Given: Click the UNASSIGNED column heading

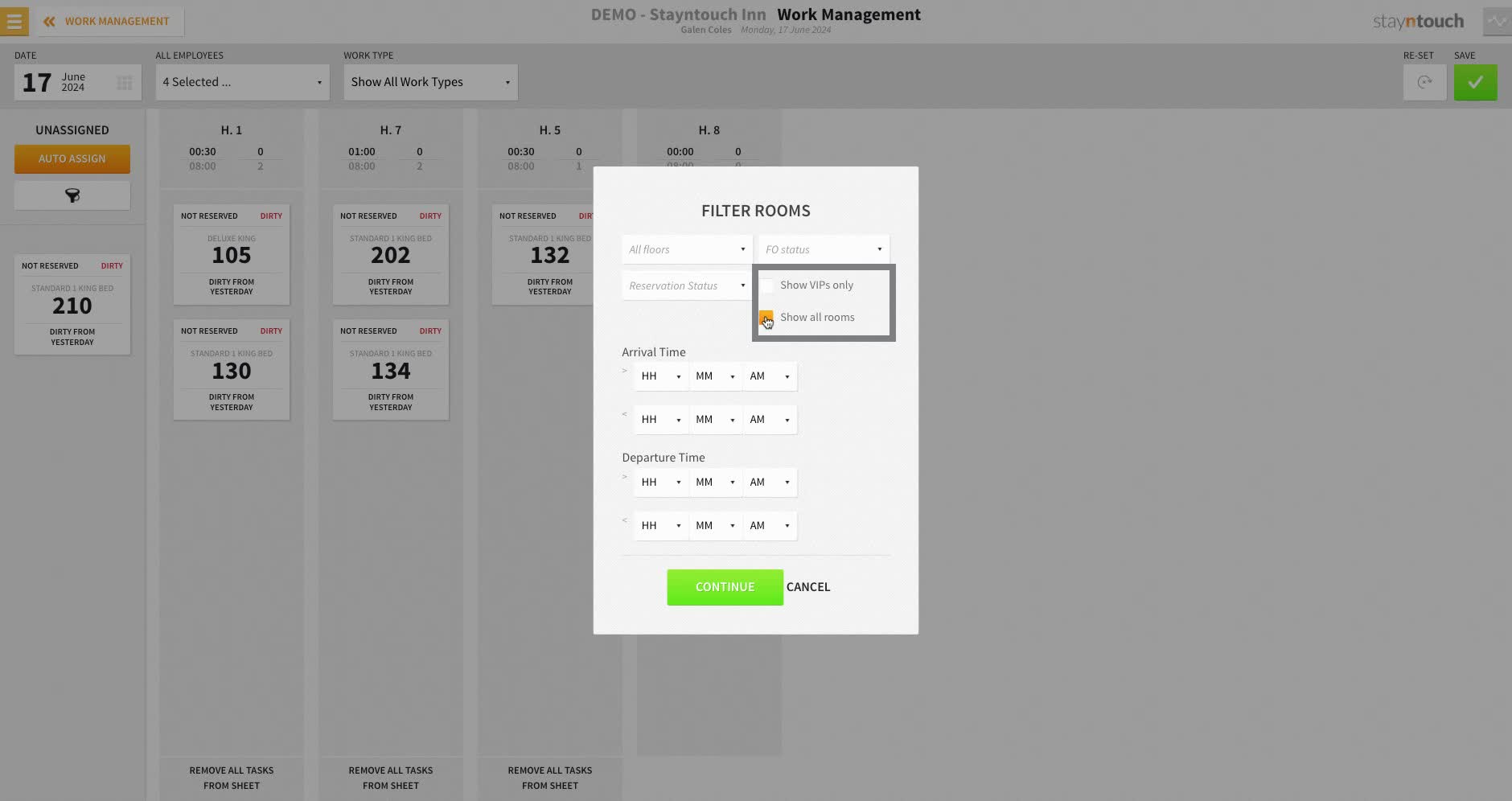Looking at the screenshot, I should [x=72, y=130].
